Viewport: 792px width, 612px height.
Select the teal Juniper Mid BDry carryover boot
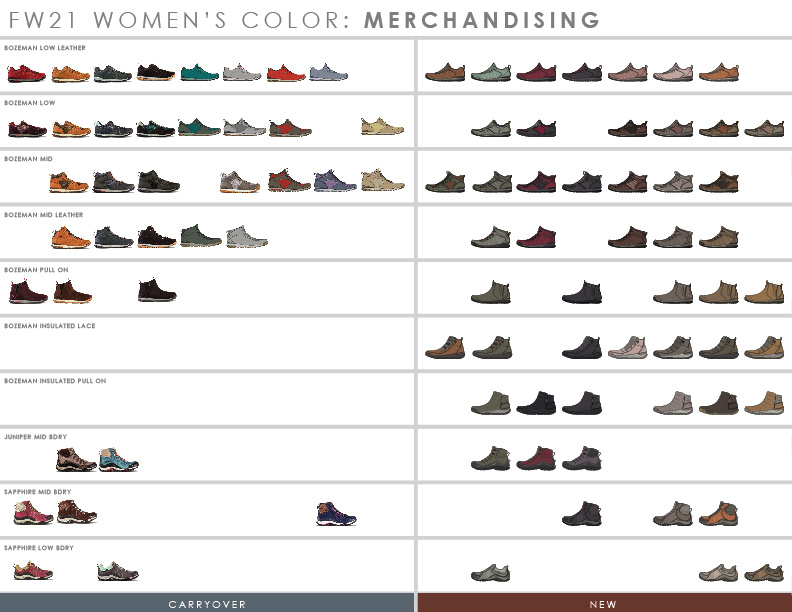118,460
